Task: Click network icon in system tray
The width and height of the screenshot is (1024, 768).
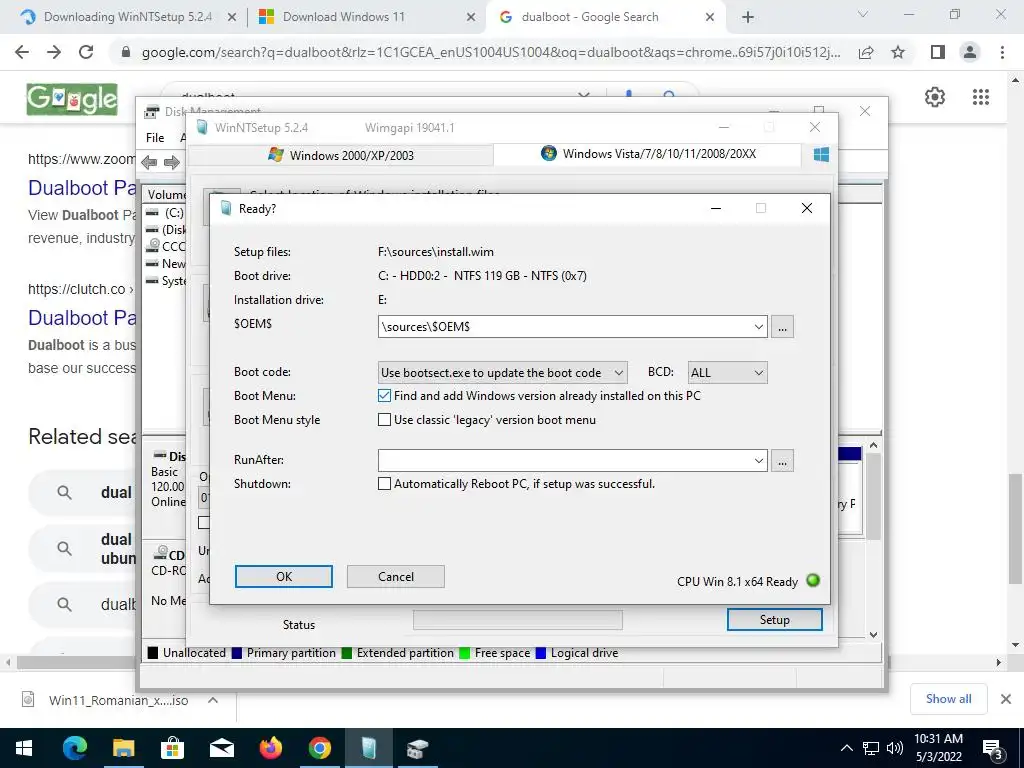Action: click(871, 748)
